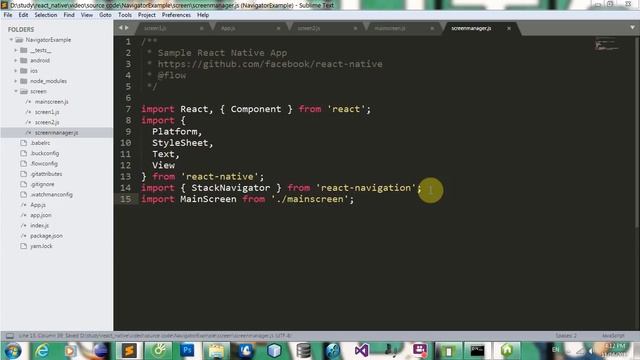The width and height of the screenshot is (640, 360).
Task: Open .watchmanconfig in the sidebar
Action: click(x=51, y=195)
